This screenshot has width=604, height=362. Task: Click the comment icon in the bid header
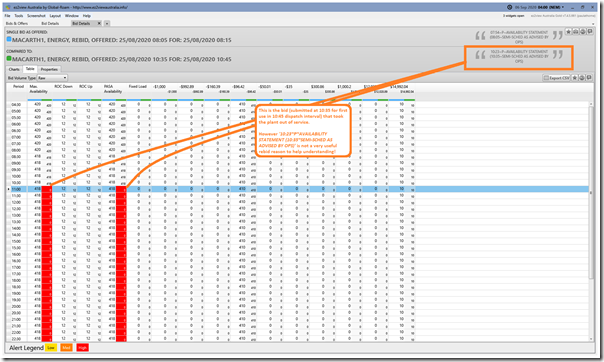point(590,32)
